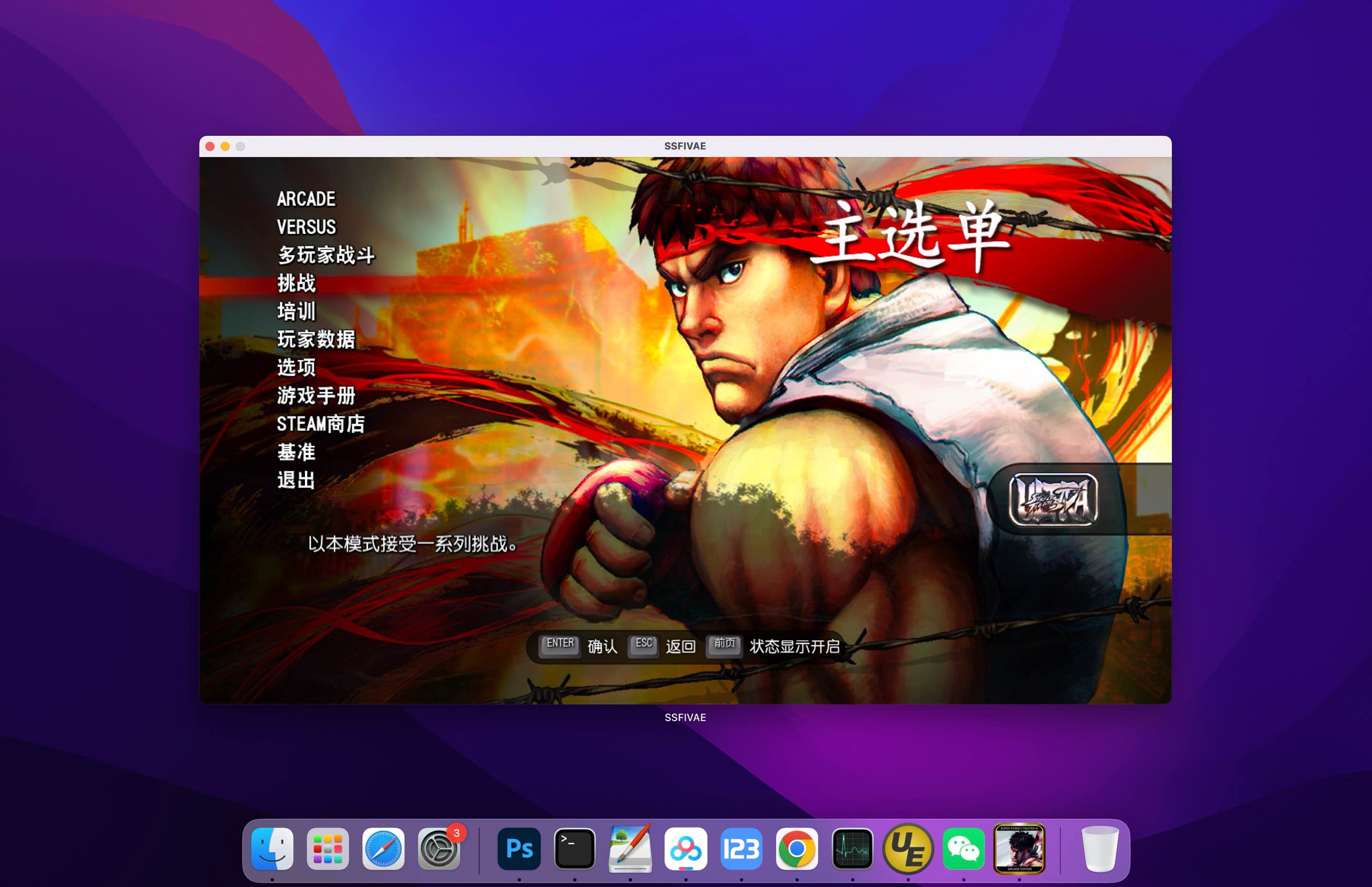Select VERSUS mode in main menu
Screen dimensions: 1372x887
(306, 227)
